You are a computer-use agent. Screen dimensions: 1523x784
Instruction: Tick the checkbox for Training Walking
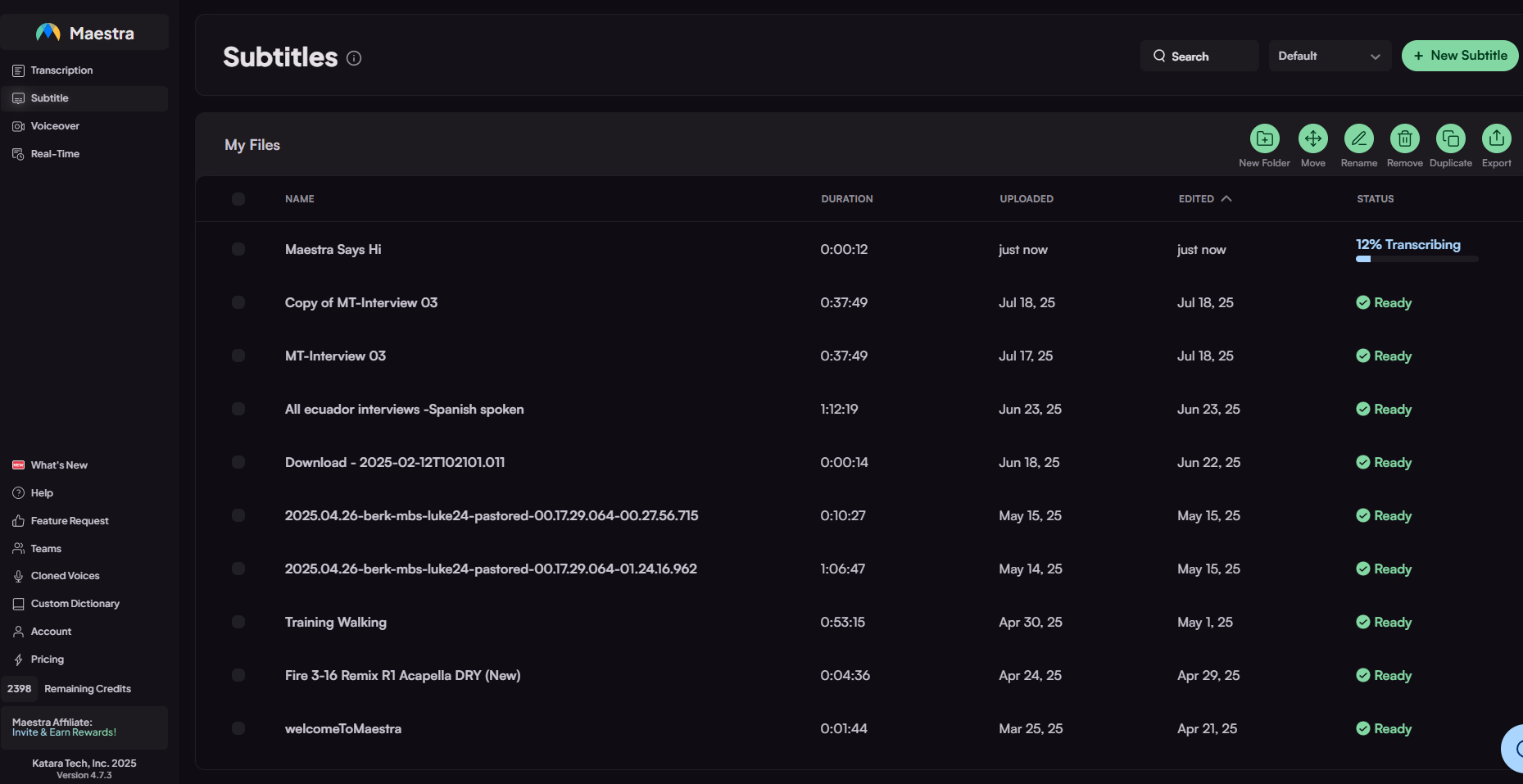(x=238, y=622)
